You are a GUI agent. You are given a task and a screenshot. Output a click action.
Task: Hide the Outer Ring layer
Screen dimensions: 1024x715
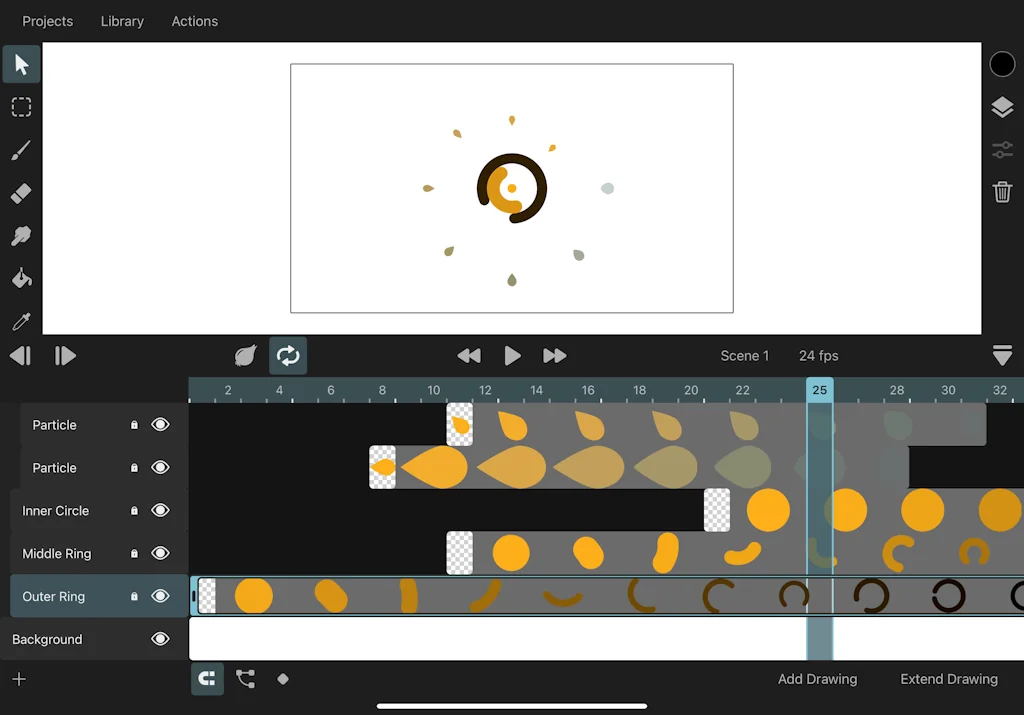point(160,596)
